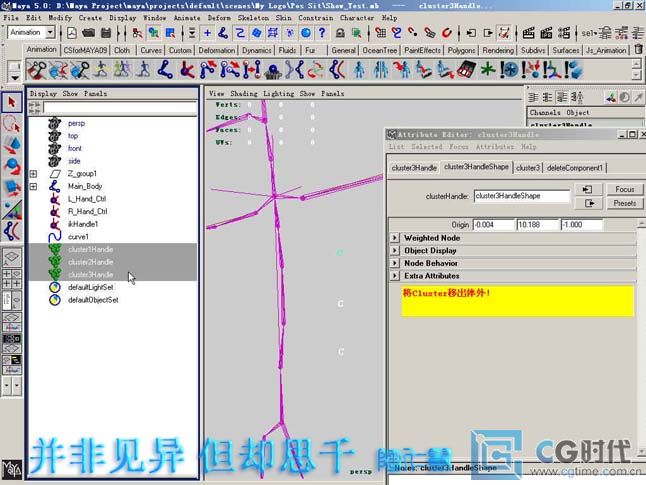Select the Move tool in toolbox
The image size is (646, 485).
click(x=12, y=145)
